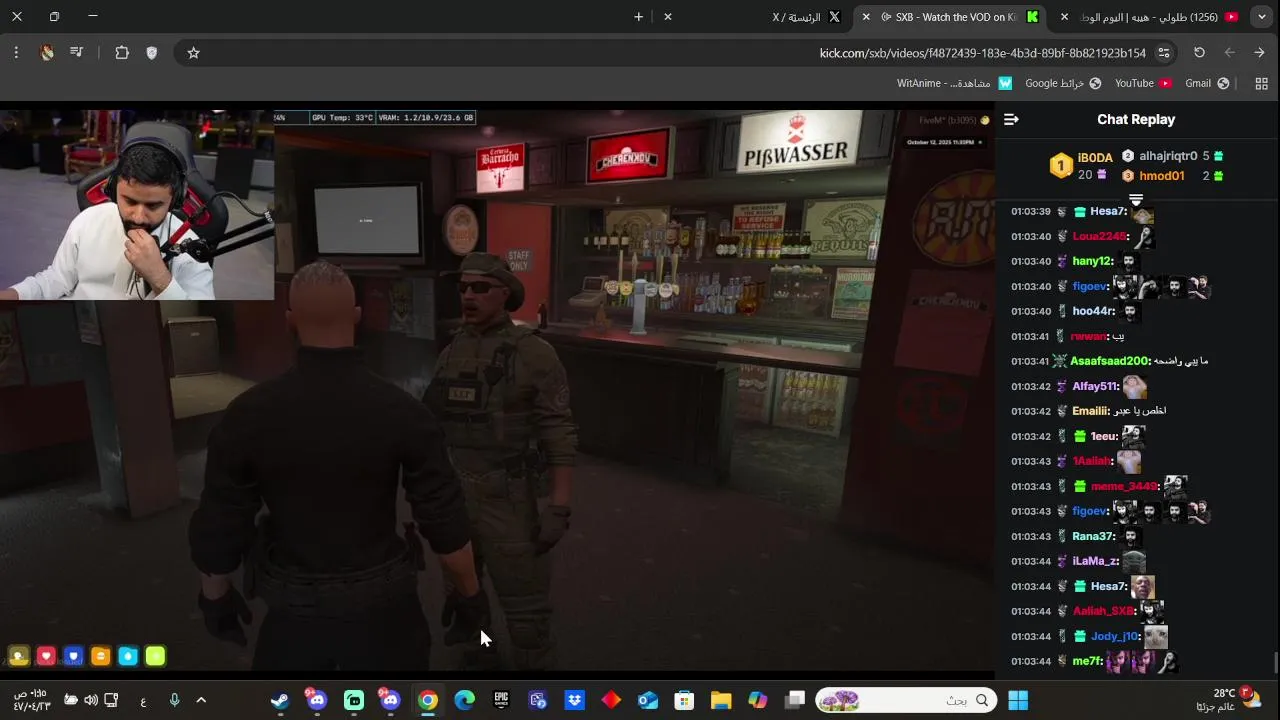The height and width of the screenshot is (720, 1280).
Task: Open the Google خرائط bookmark
Action: pyautogui.click(x=1063, y=84)
